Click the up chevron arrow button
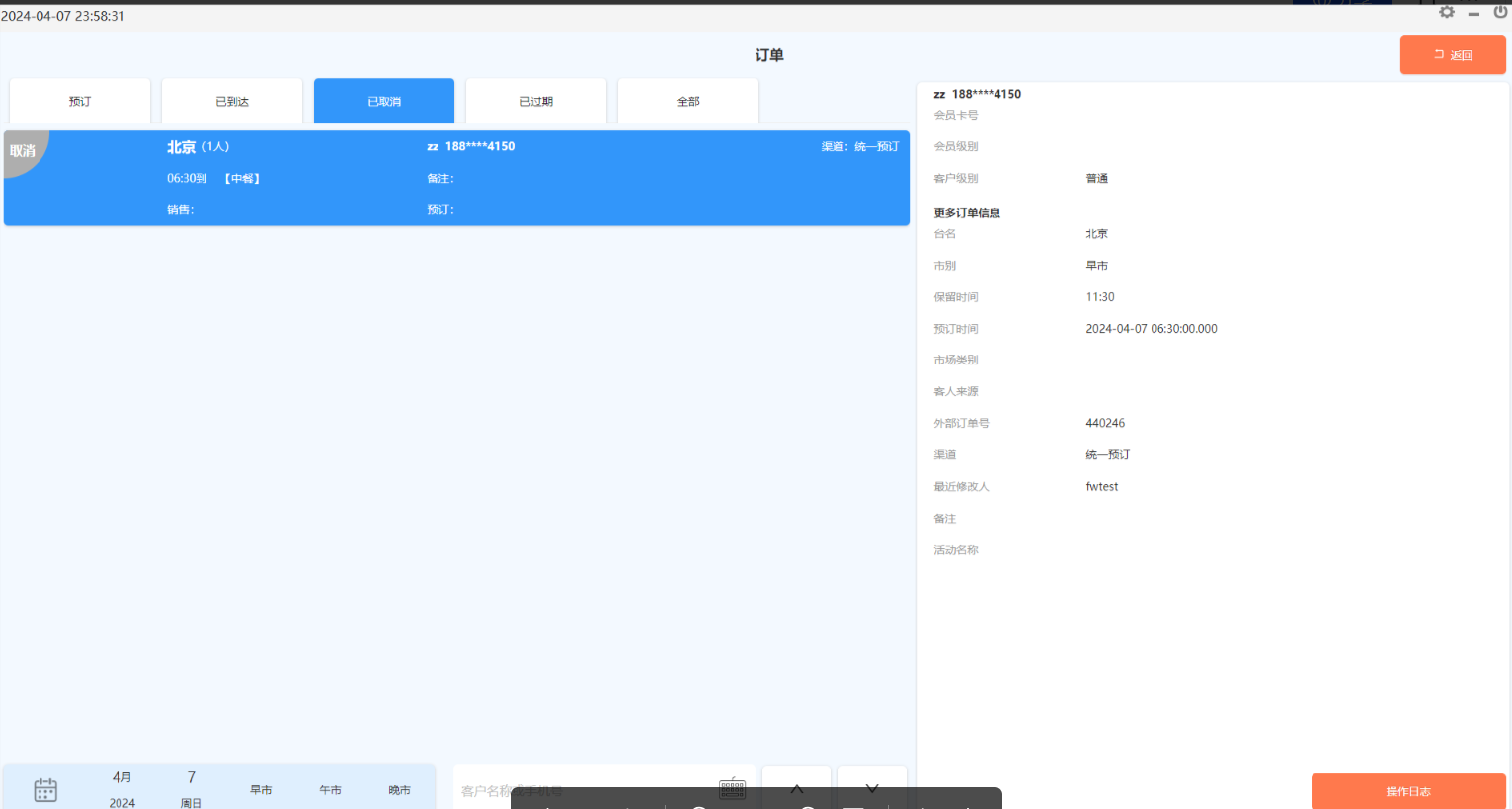Screen dimensions: 1512x809 tap(797, 786)
